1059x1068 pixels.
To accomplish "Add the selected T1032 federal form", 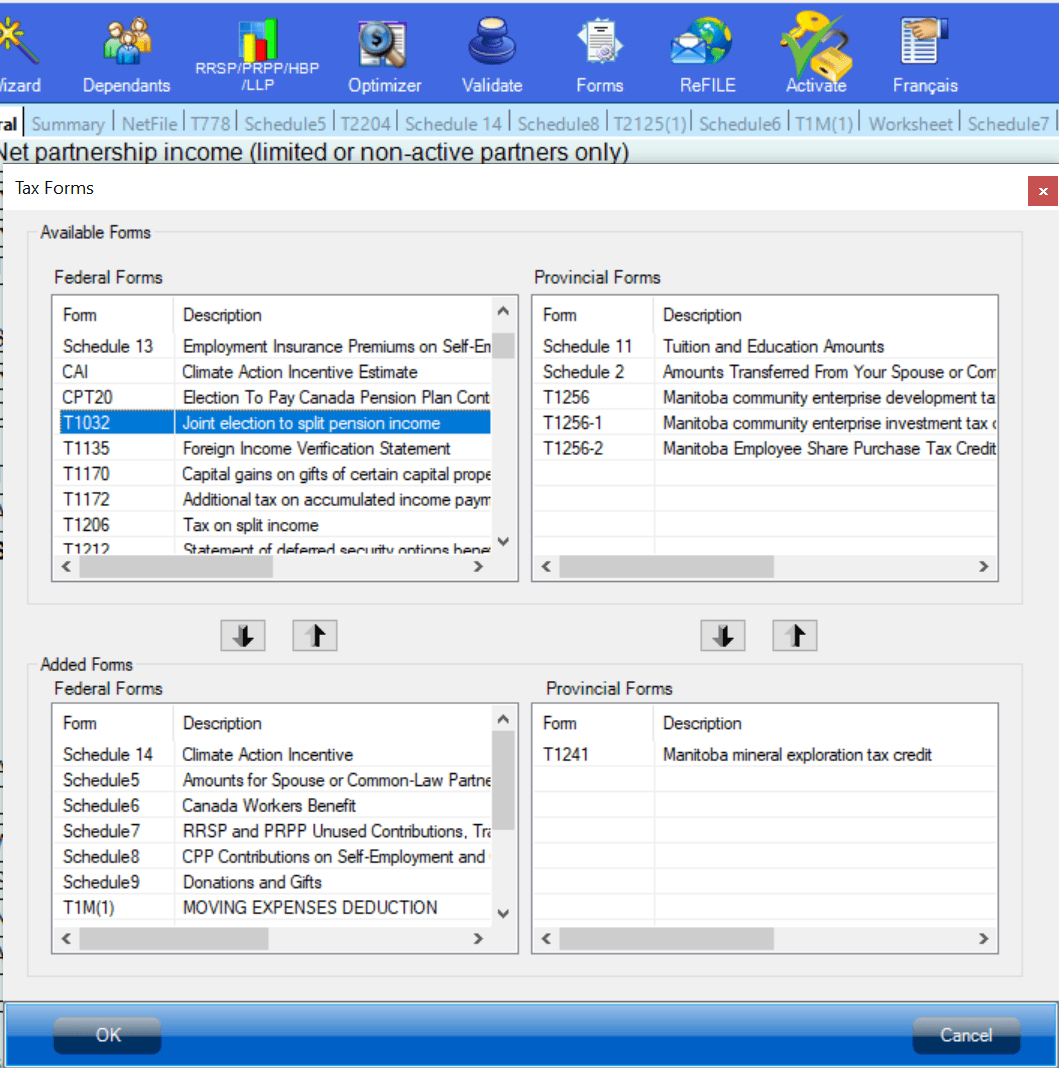I will 242,634.
